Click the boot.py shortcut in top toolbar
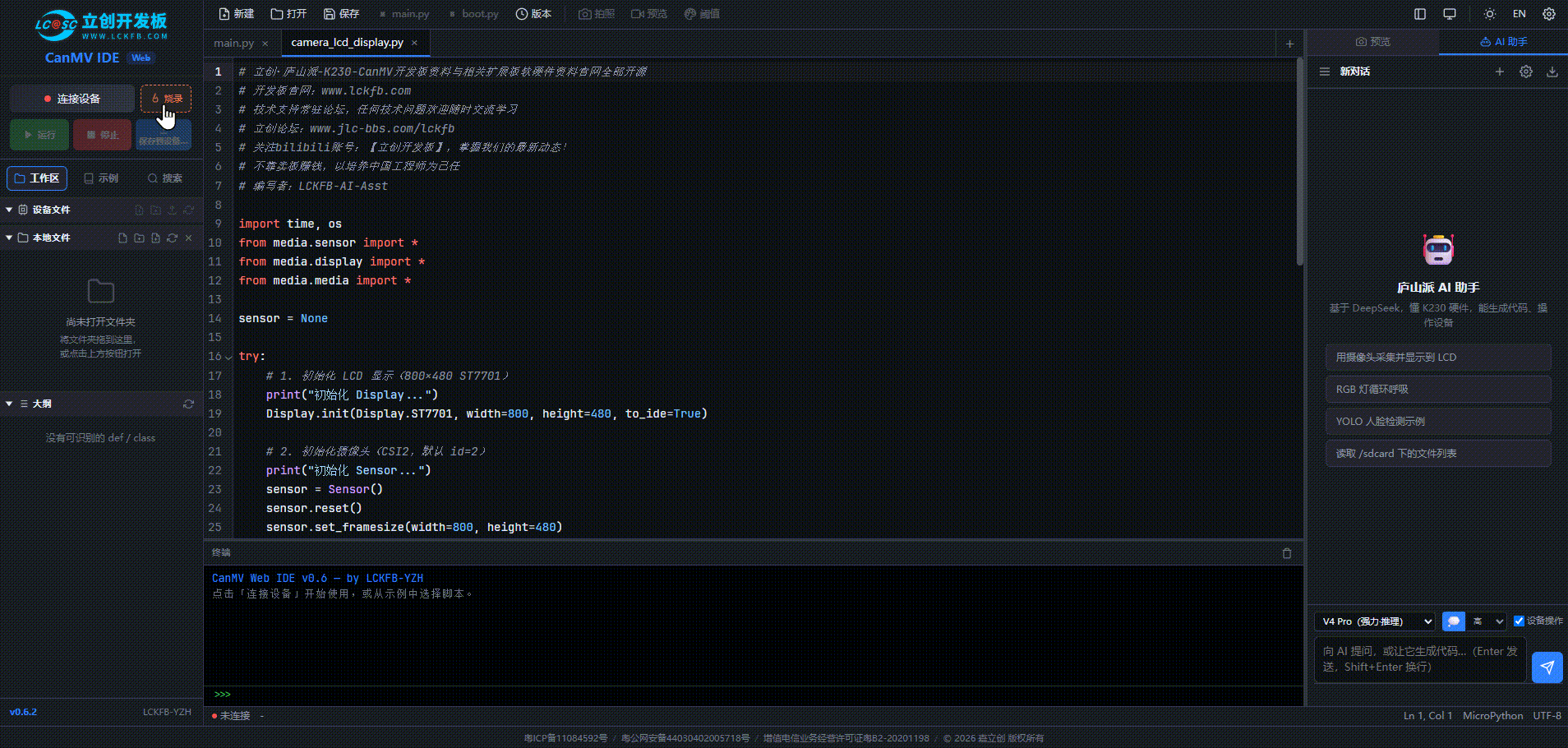Viewport: 1568px width, 748px height. click(474, 14)
